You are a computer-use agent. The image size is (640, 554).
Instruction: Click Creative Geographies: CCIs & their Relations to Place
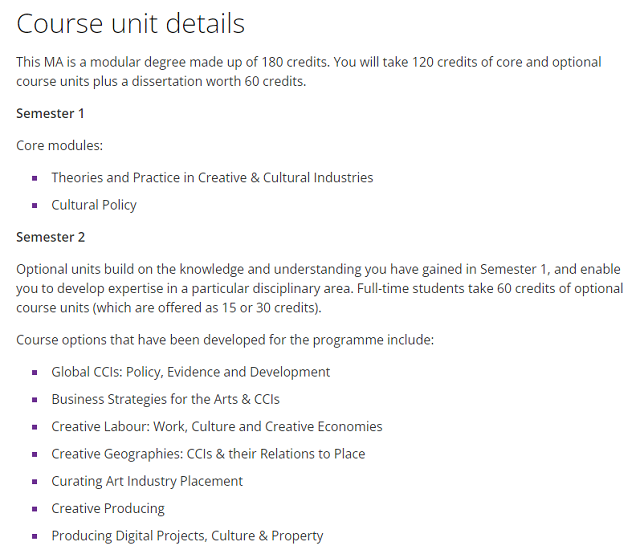[x=208, y=454]
